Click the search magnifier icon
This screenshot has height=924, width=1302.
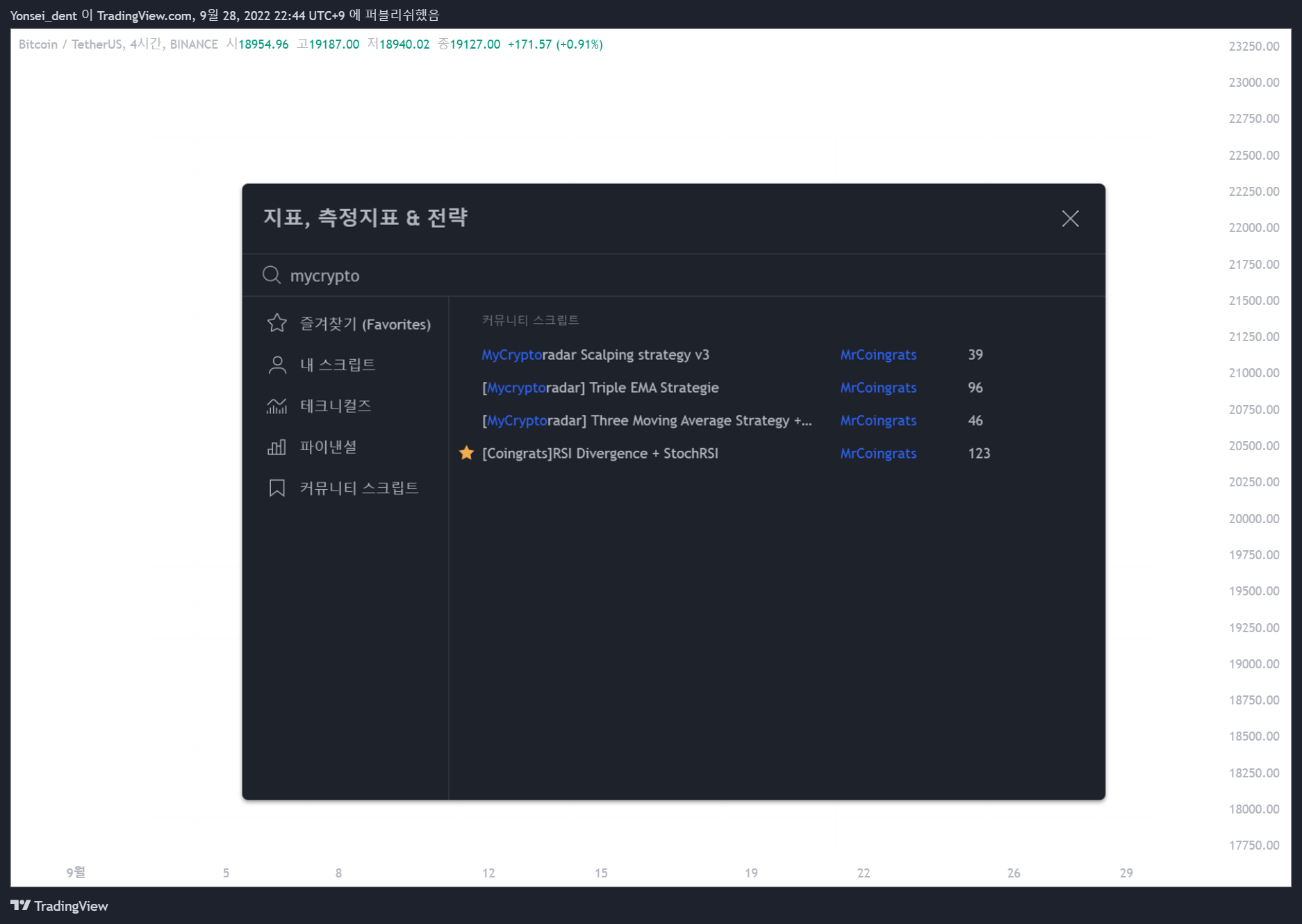[272, 275]
